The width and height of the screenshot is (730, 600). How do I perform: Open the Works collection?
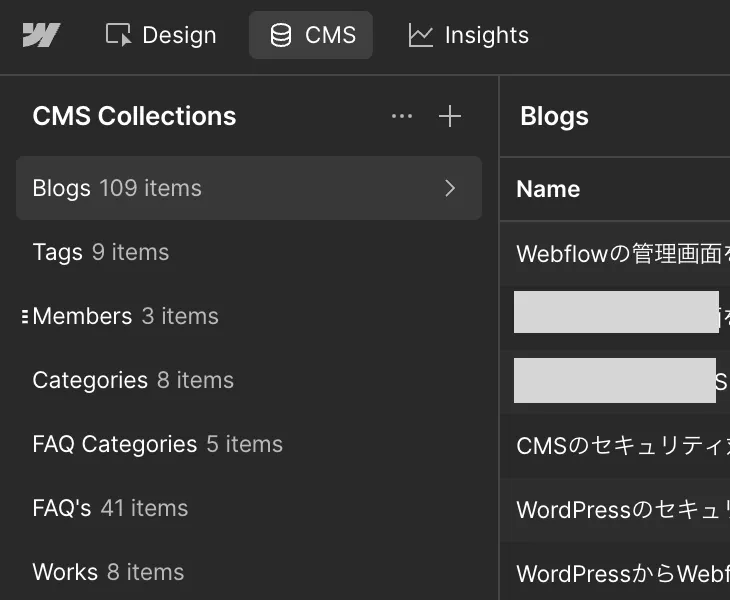[x=249, y=572]
